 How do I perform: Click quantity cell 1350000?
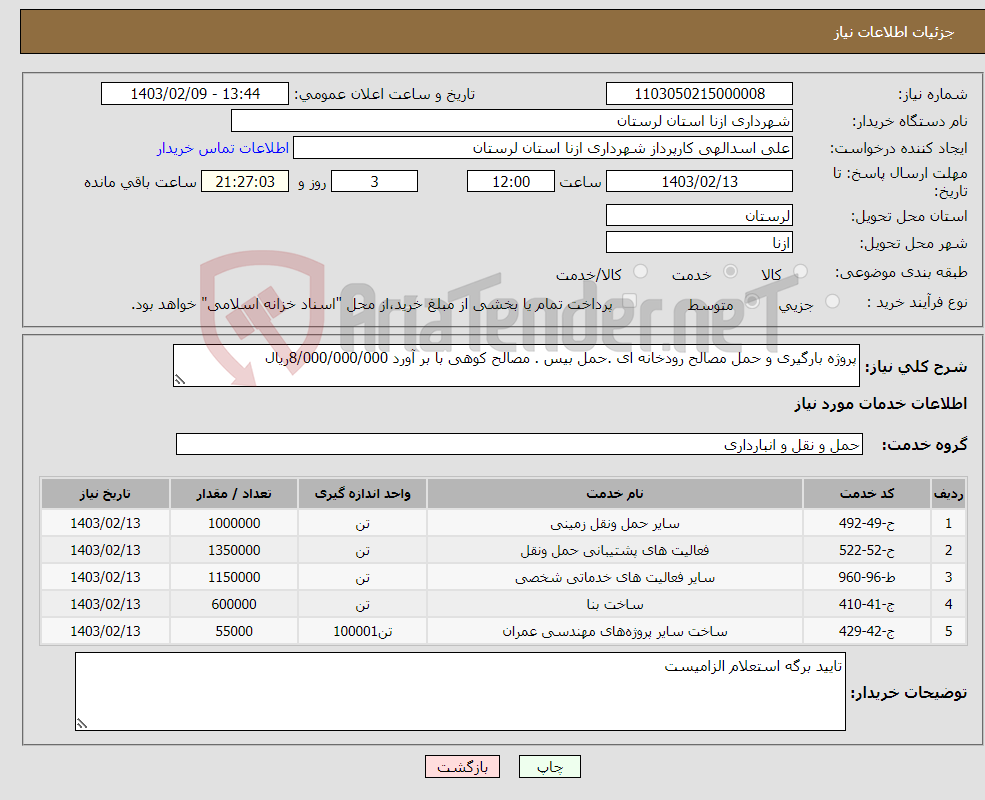[234, 550]
